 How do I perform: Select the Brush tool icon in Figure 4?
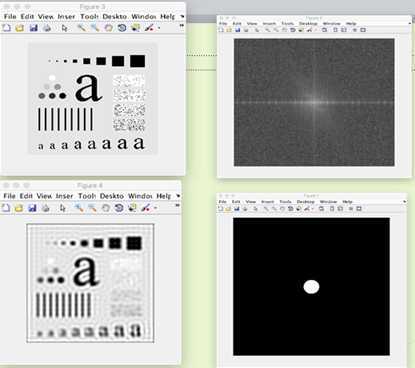(145, 208)
